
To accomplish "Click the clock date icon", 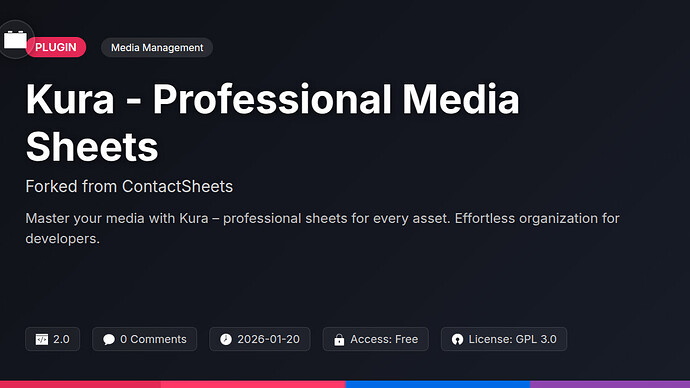I will (226, 339).
